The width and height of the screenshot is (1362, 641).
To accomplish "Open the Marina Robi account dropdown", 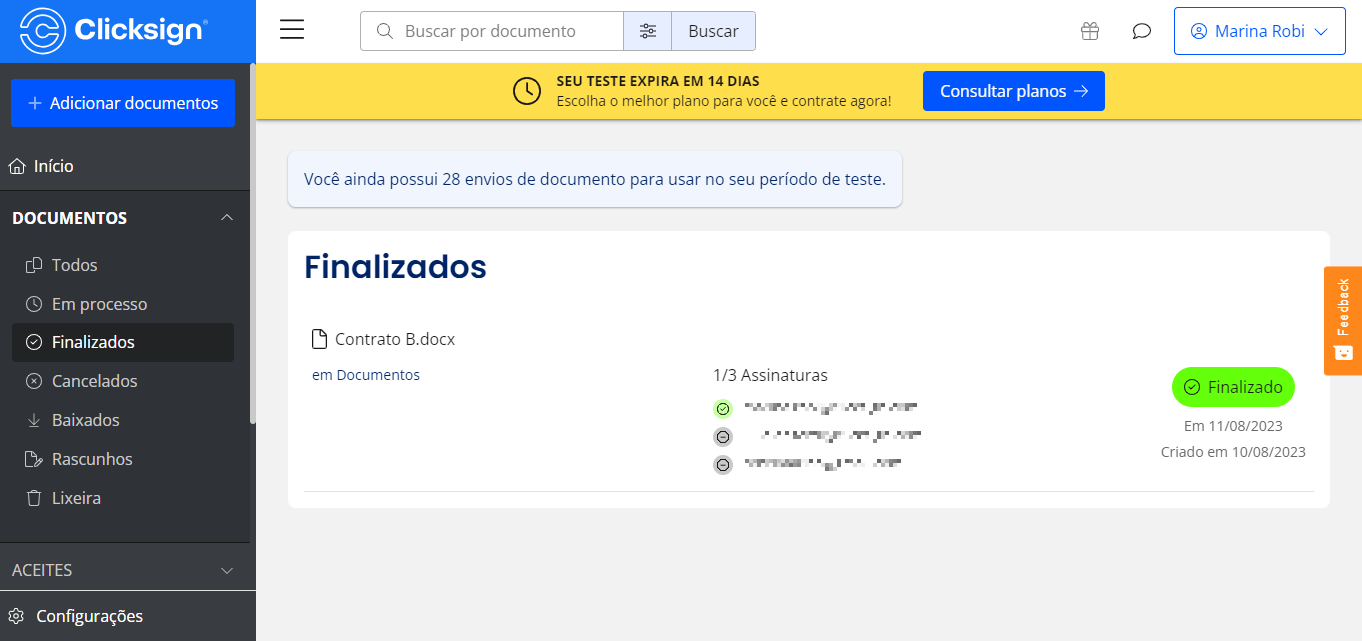I will [x=1259, y=30].
